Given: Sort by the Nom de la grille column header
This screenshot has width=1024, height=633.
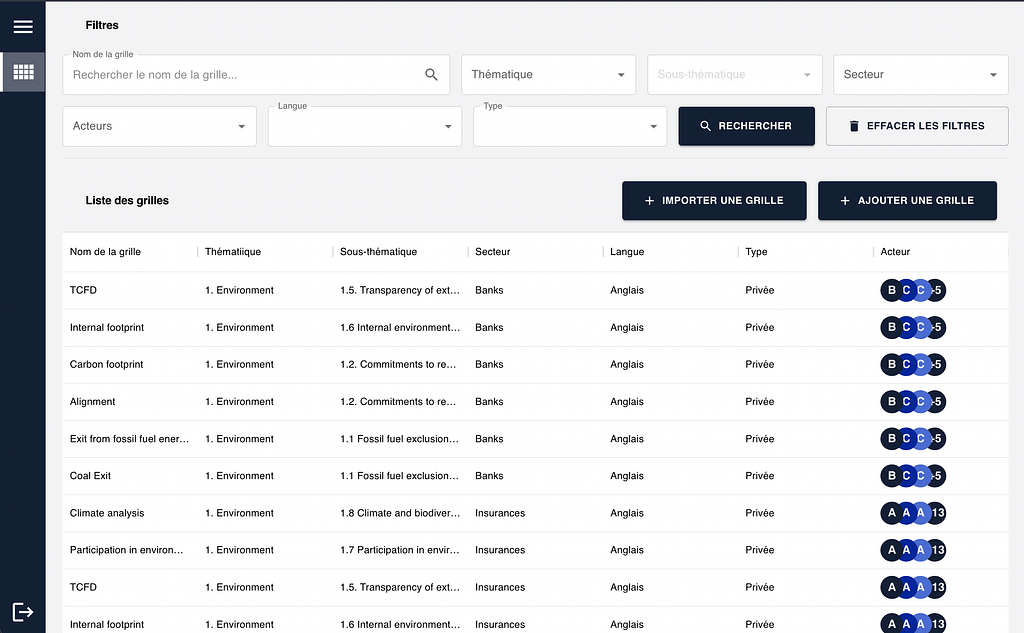Looking at the screenshot, I should click(x=105, y=252).
